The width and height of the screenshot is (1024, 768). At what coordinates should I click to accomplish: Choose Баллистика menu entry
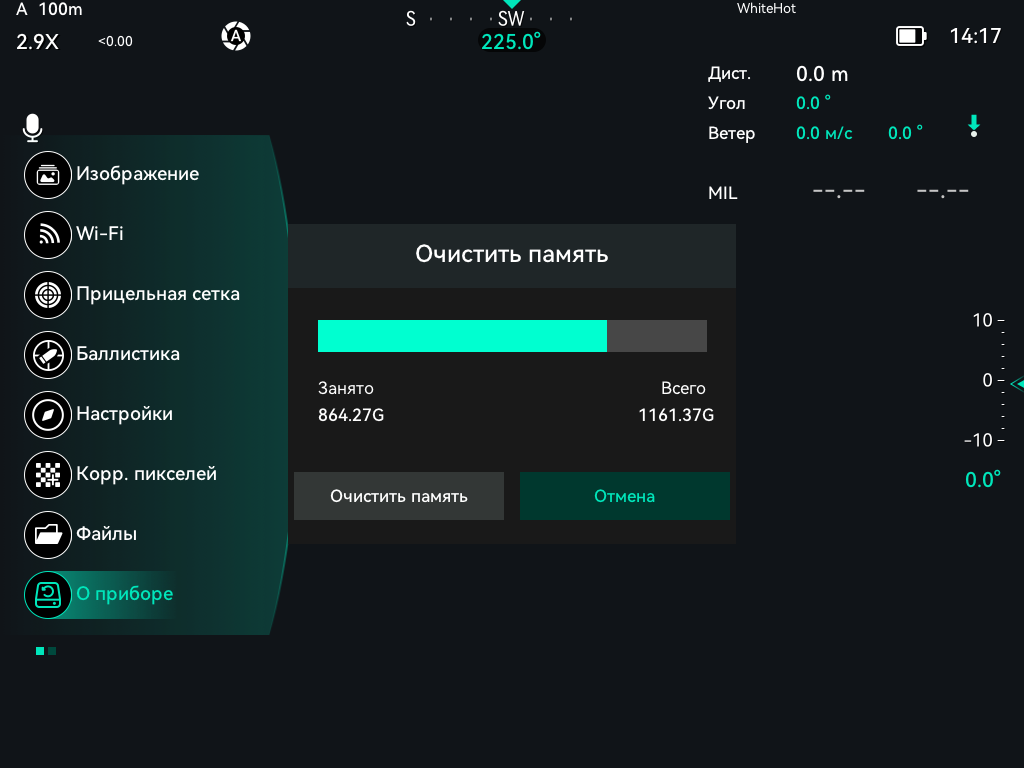tap(128, 354)
